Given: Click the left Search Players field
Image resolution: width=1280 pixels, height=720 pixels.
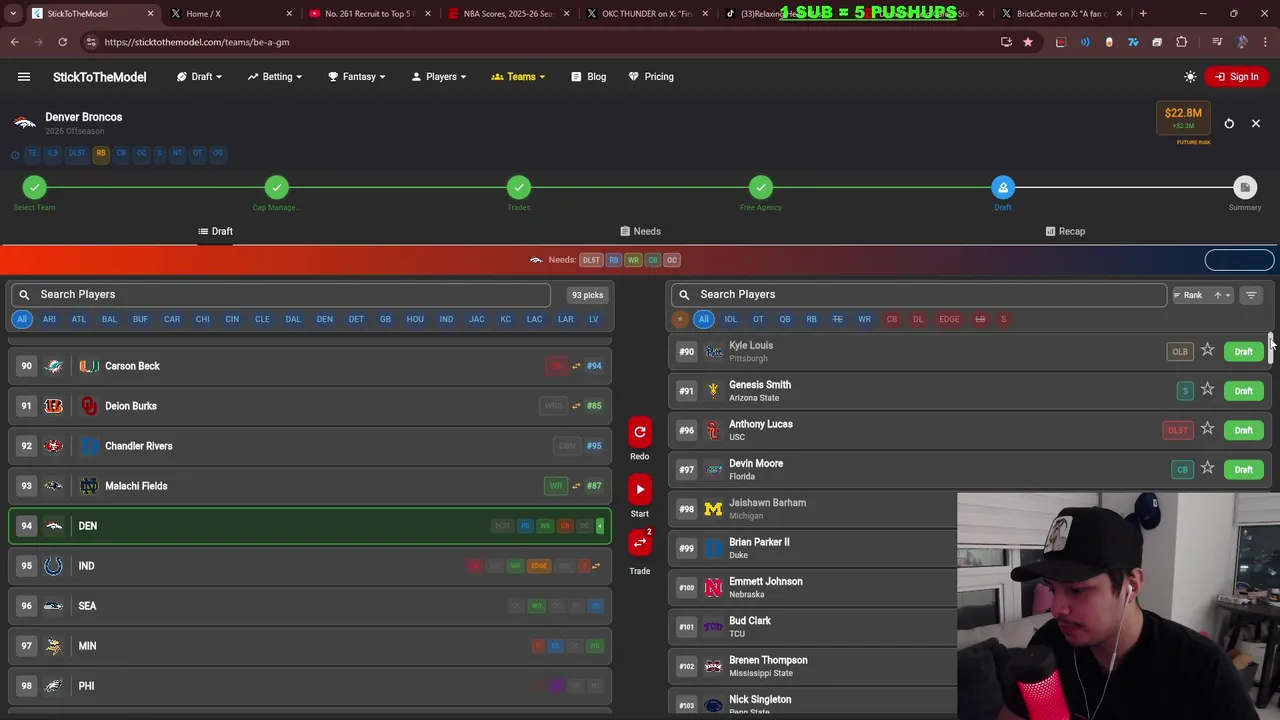Looking at the screenshot, I should point(280,295).
